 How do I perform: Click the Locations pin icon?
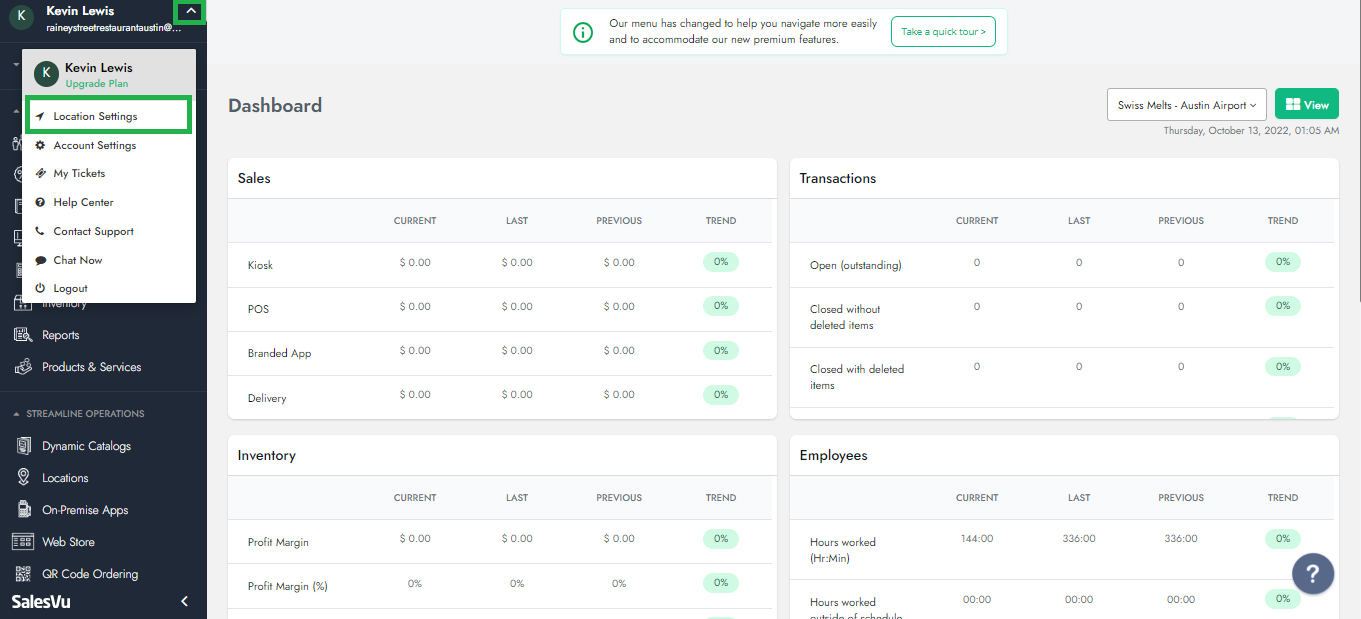tap(22, 478)
